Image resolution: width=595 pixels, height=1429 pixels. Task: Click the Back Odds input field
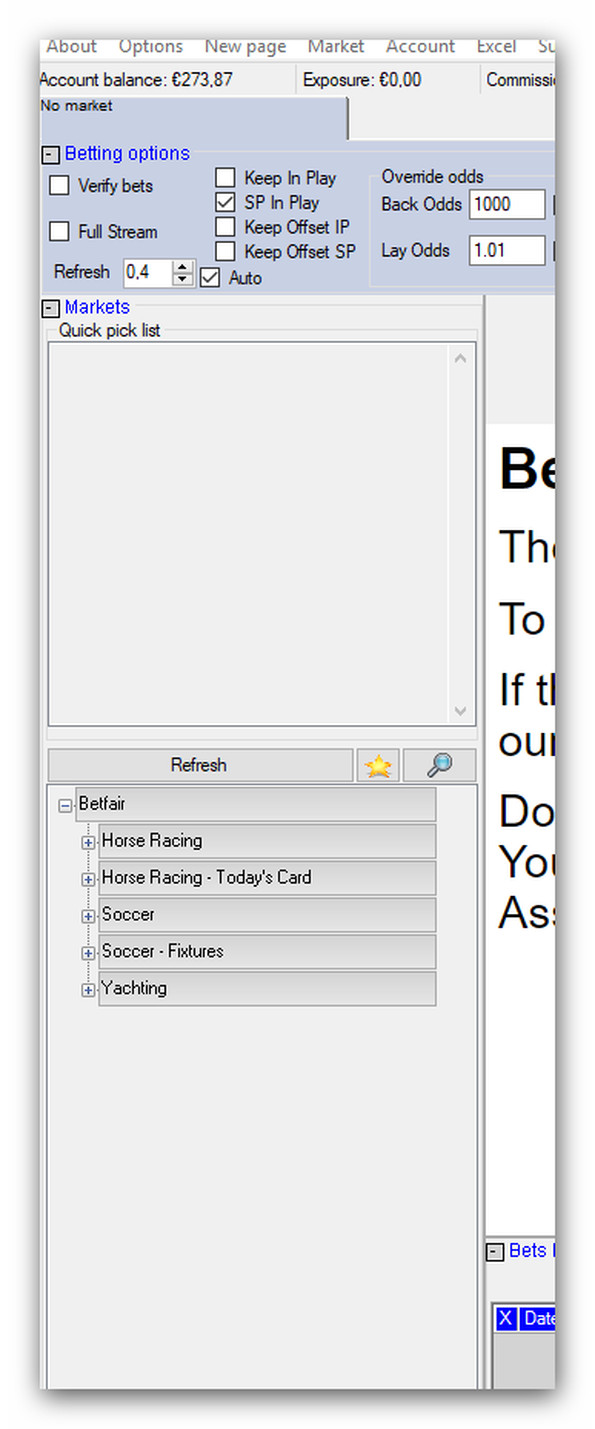[507, 205]
